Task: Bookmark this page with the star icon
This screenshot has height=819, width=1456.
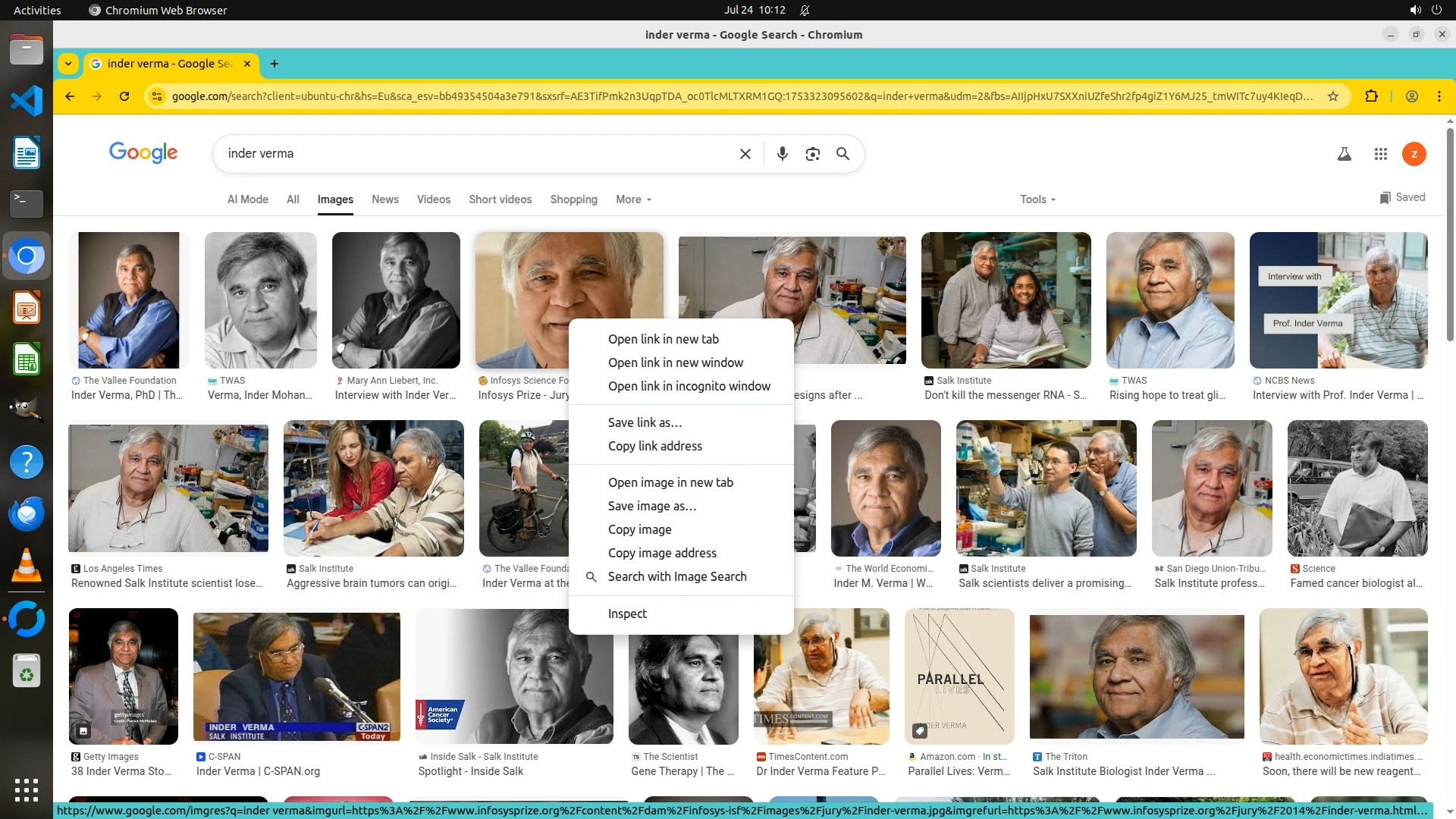Action: (x=1332, y=96)
